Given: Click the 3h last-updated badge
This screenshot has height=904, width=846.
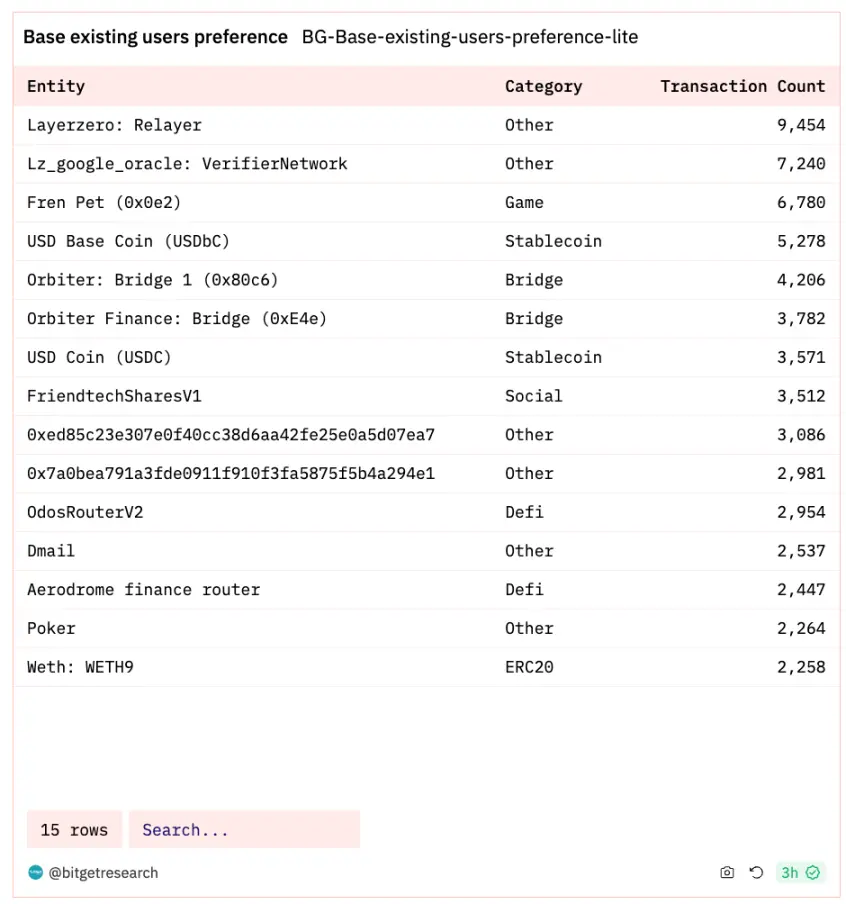Looking at the screenshot, I should coord(800,872).
